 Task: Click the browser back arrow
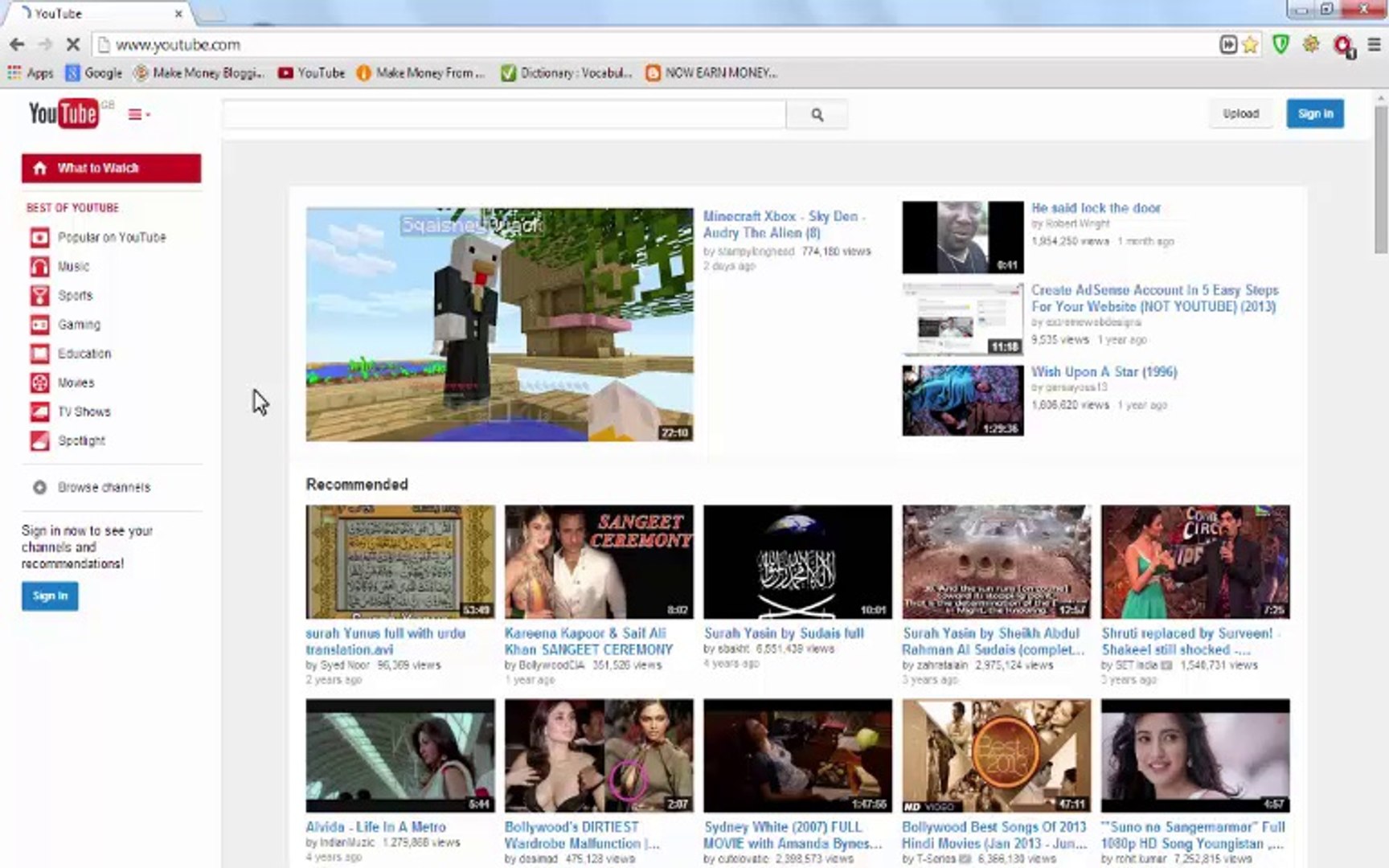point(17,44)
